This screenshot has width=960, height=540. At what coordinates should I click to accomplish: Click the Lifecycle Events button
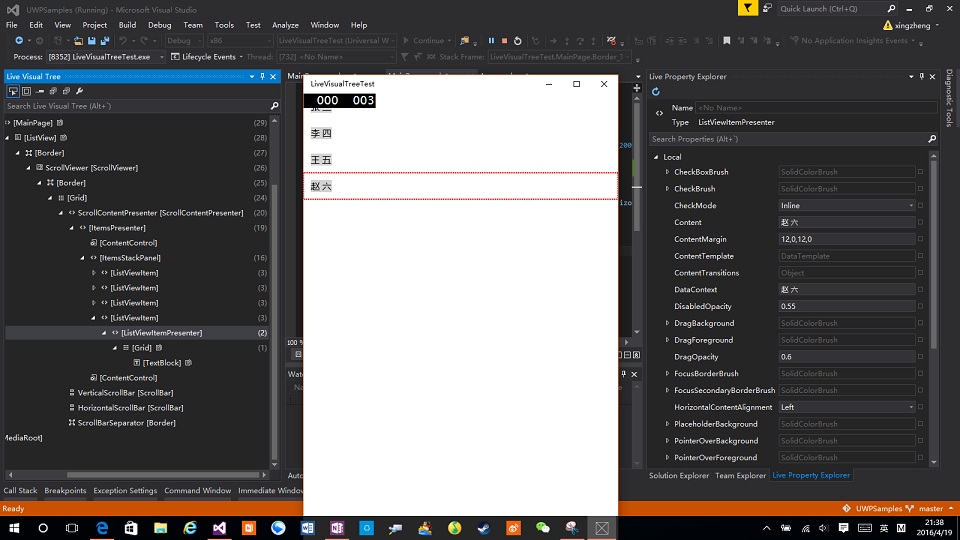208,57
